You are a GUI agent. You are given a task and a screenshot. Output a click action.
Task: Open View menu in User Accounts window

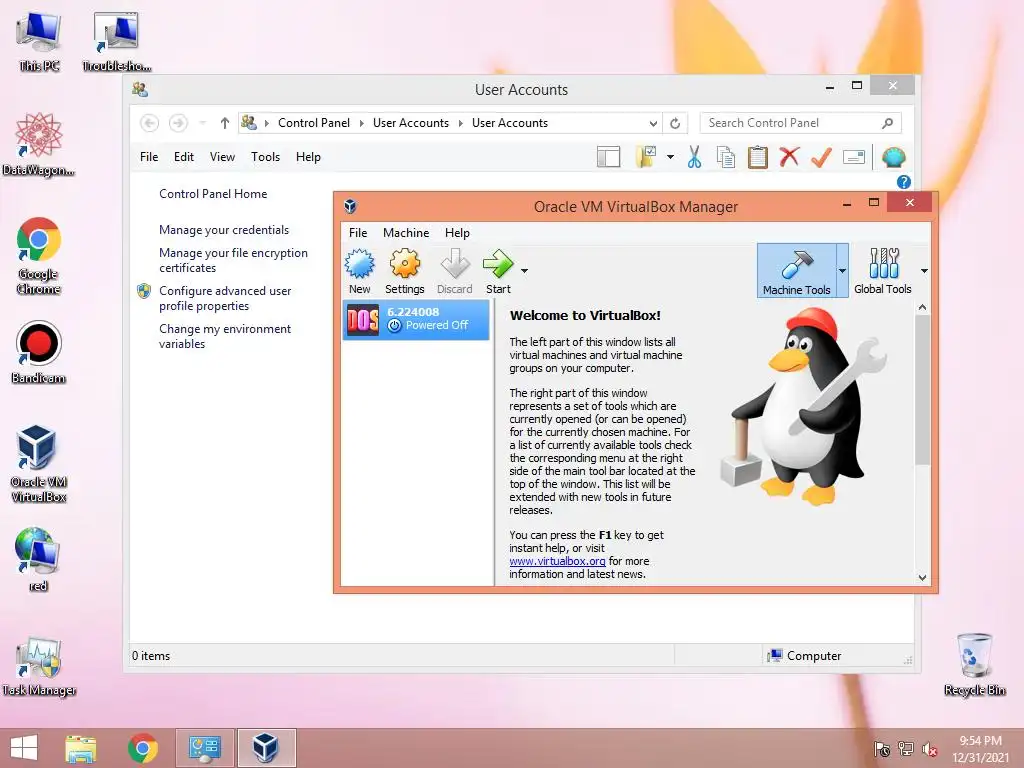(222, 157)
